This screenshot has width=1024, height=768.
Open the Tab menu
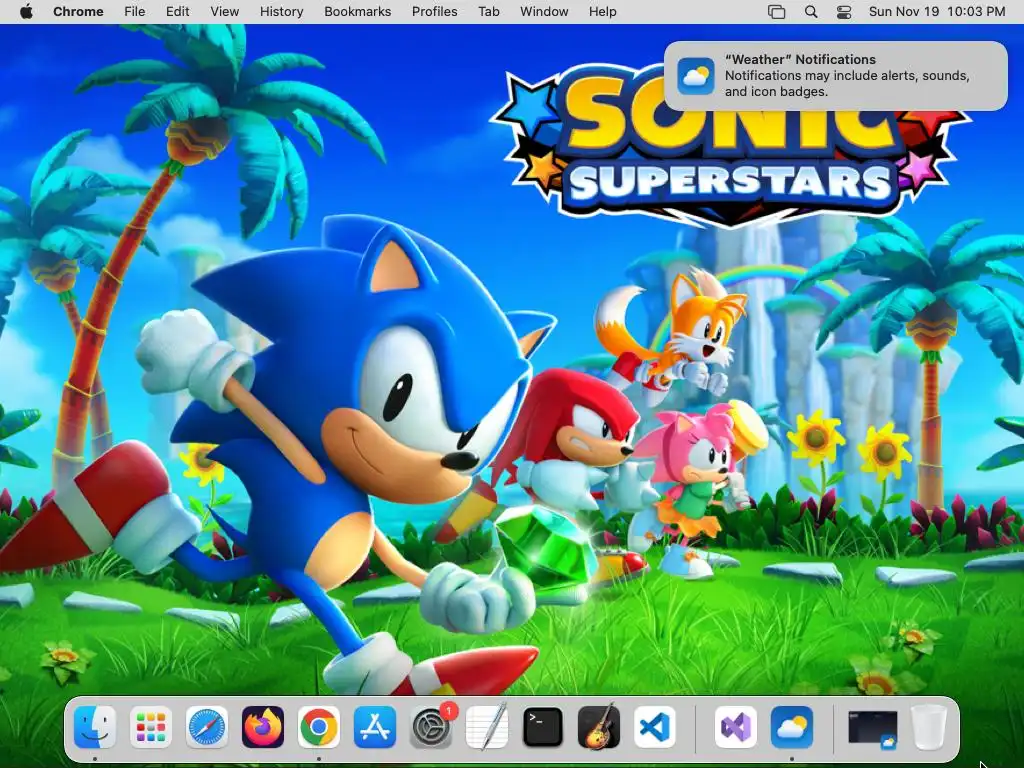pos(488,12)
